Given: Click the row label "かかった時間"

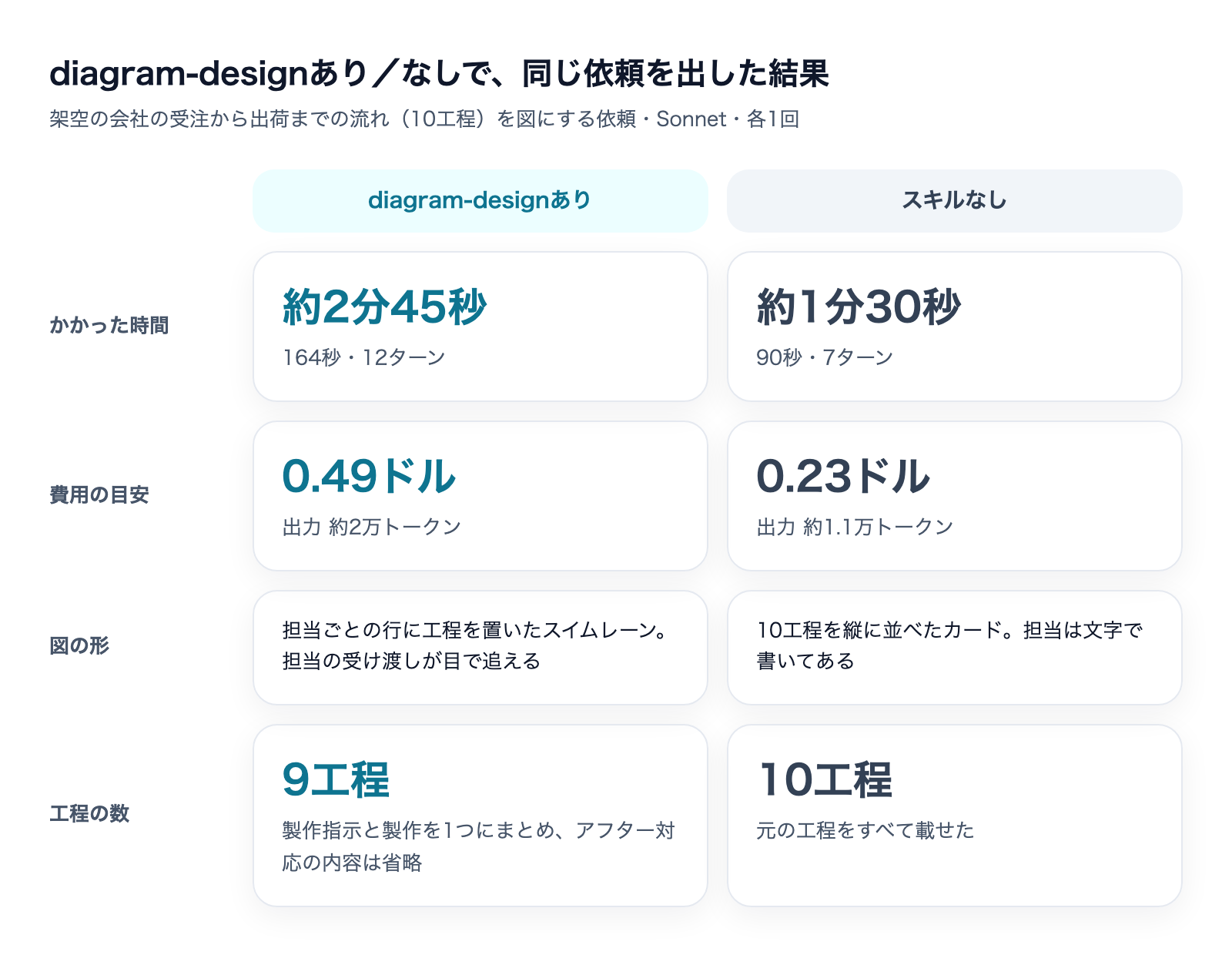Looking at the screenshot, I should click(x=109, y=325).
